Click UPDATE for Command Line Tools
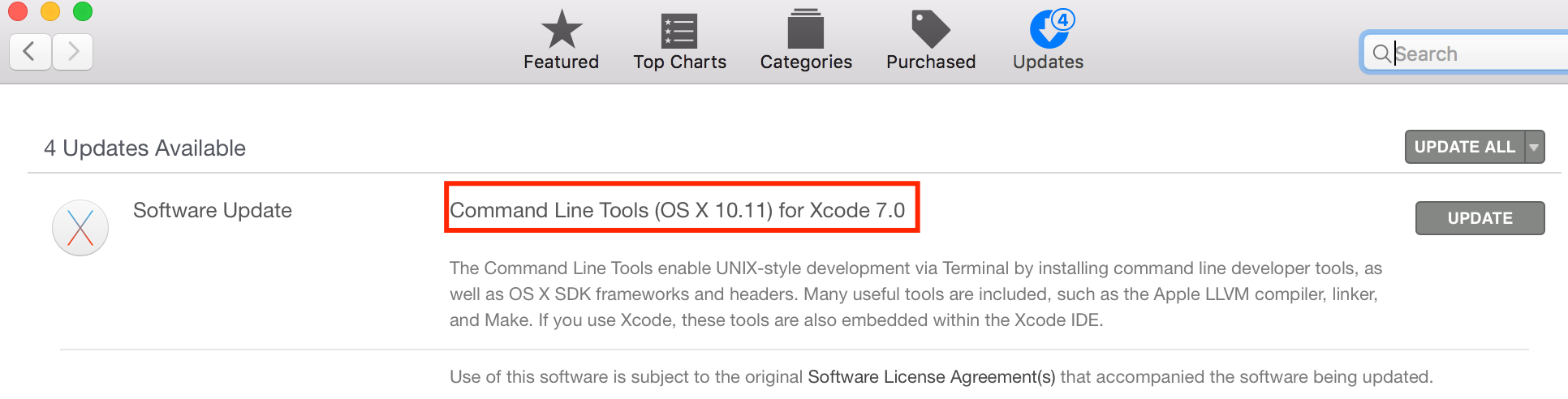The height and width of the screenshot is (399, 1568). tap(1480, 218)
